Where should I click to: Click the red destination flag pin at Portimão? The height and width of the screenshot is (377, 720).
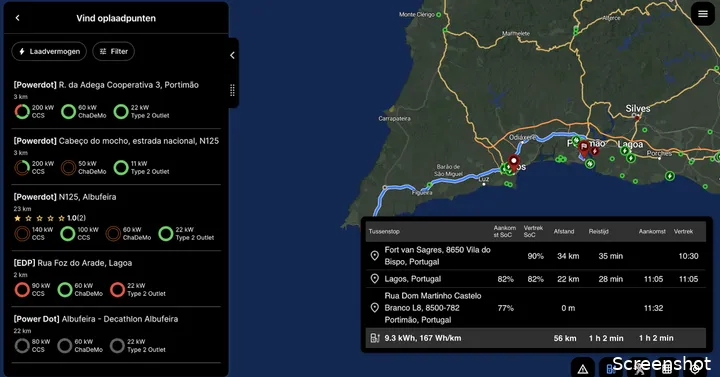click(x=584, y=148)
